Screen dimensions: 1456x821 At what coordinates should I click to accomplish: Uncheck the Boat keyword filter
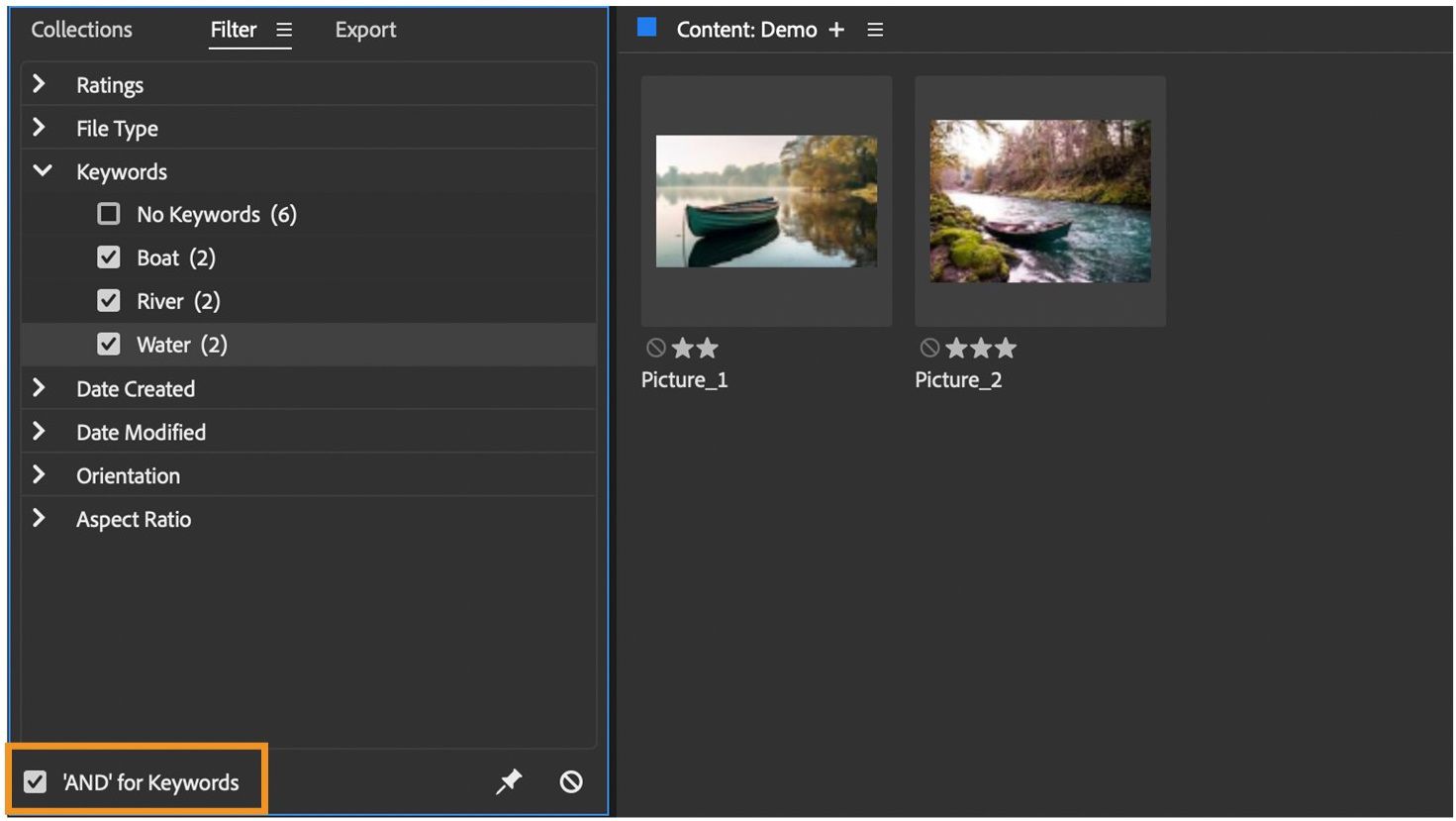(x=108, y=257)
